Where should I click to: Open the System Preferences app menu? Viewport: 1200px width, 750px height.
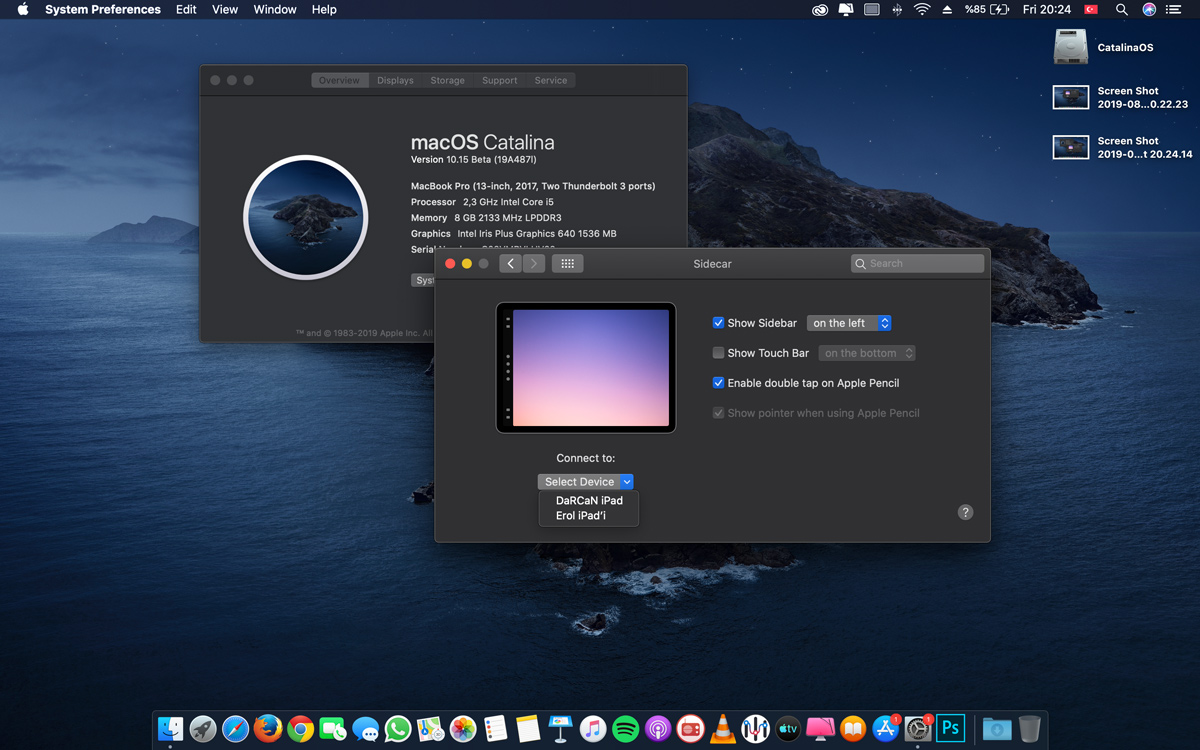(x=103, y=9)
